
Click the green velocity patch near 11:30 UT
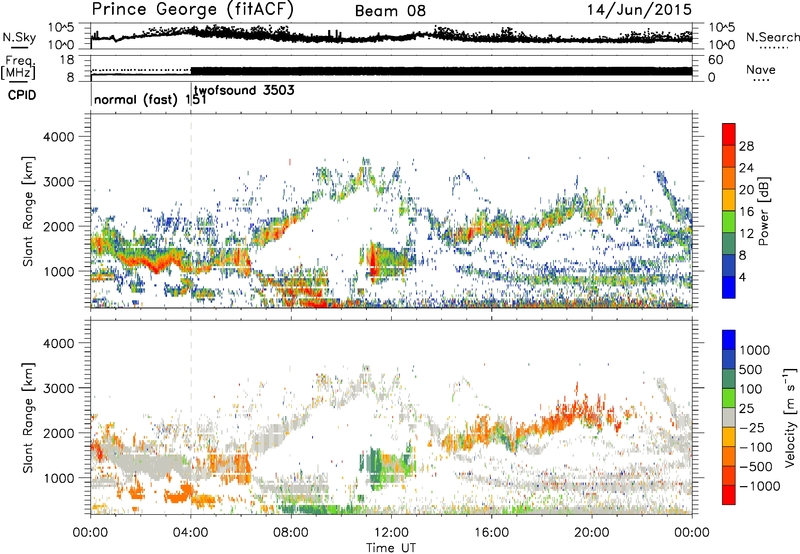point(377,467)
